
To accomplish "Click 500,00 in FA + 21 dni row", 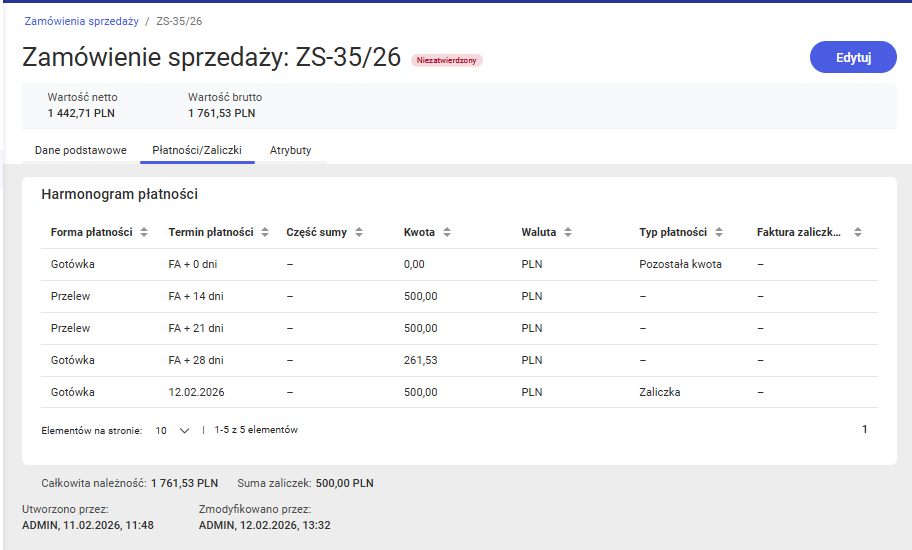I will pyautogui.click(x=421, y=328).
